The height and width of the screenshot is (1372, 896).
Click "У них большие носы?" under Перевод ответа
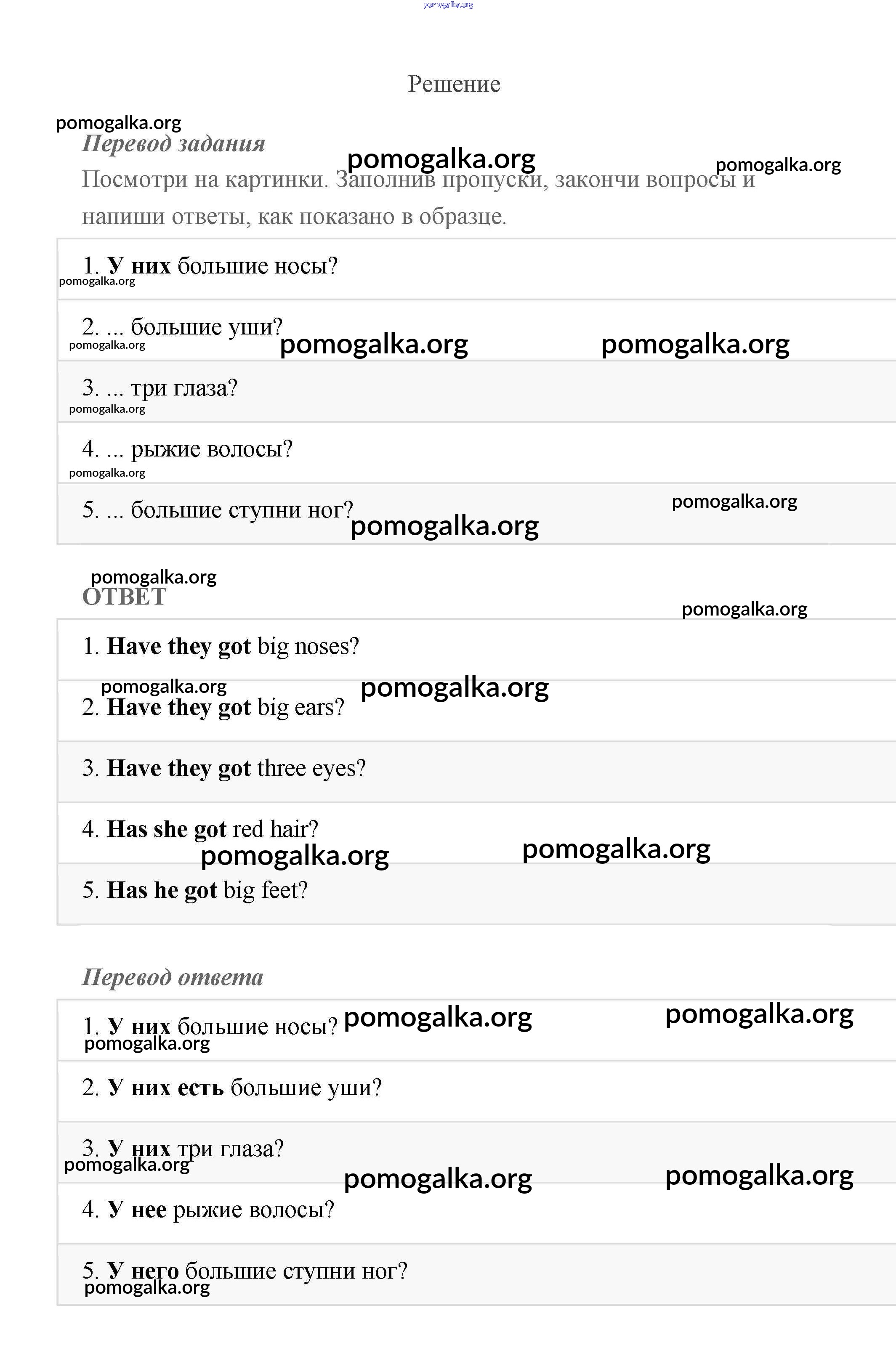tap(210, 1027)
